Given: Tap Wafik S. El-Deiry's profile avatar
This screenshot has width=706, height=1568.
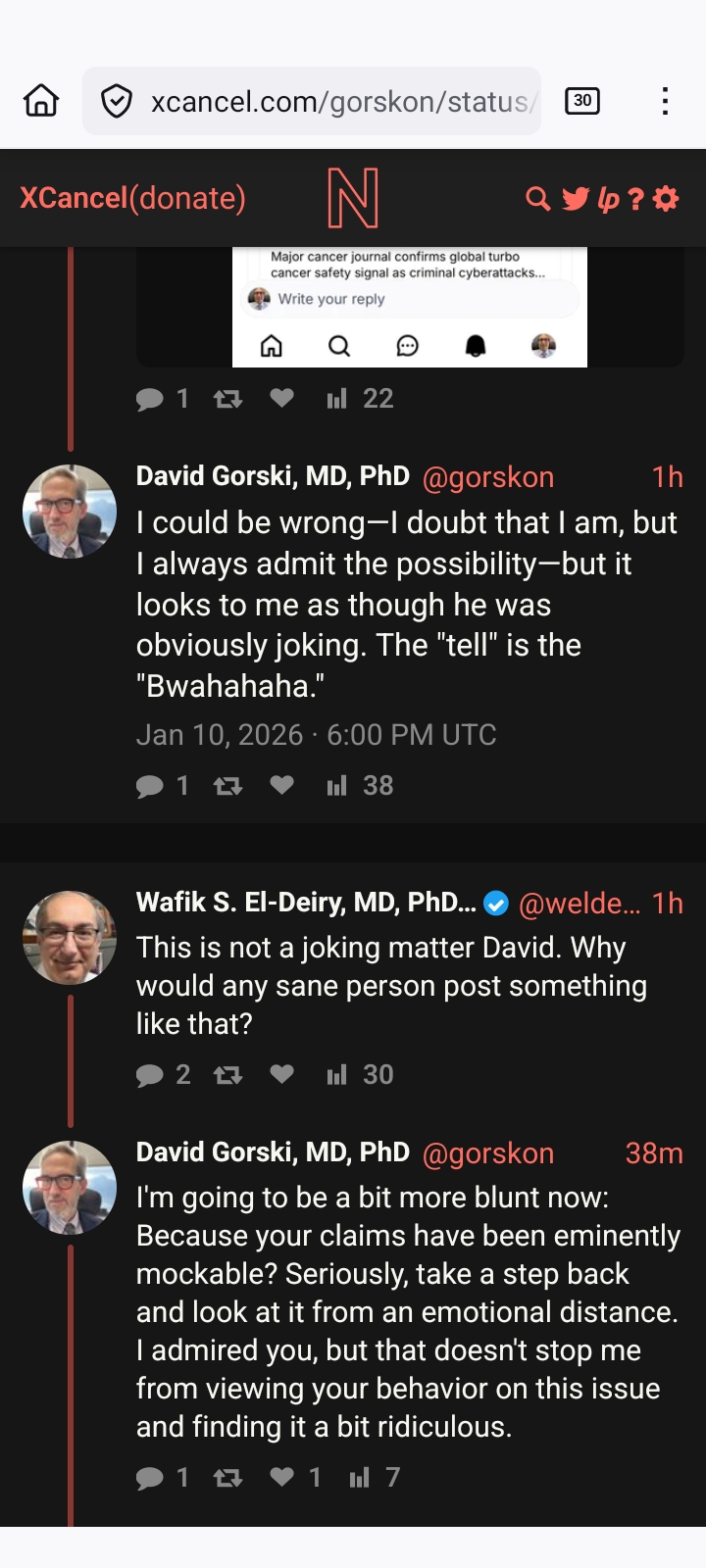Looking at the screenshot, I should [x=70, y=938].
